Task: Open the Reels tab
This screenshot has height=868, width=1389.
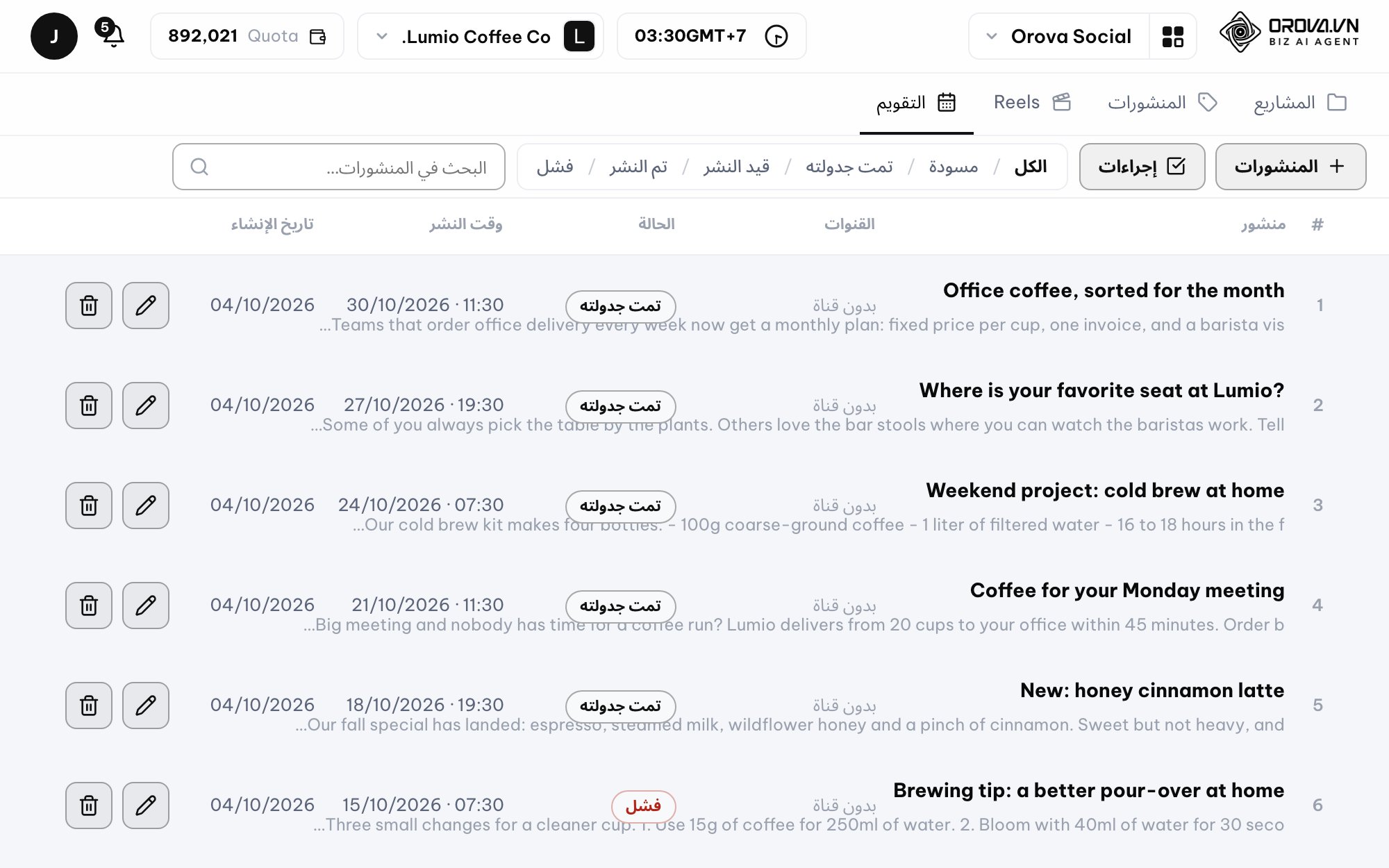Action: pos(1032,103)
